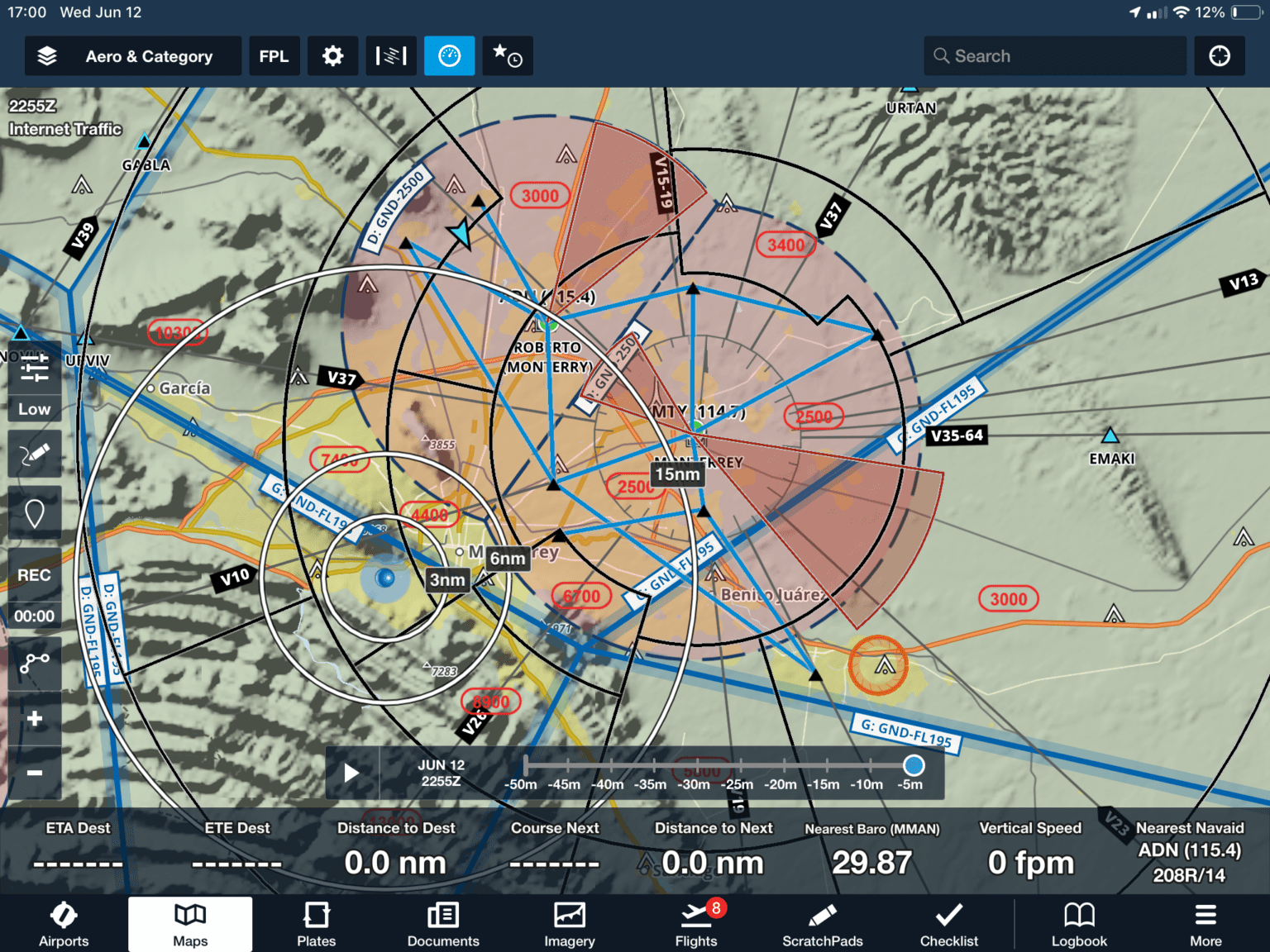
Task: Tap the dropped pin marker tool
Action: pos(34,512)
